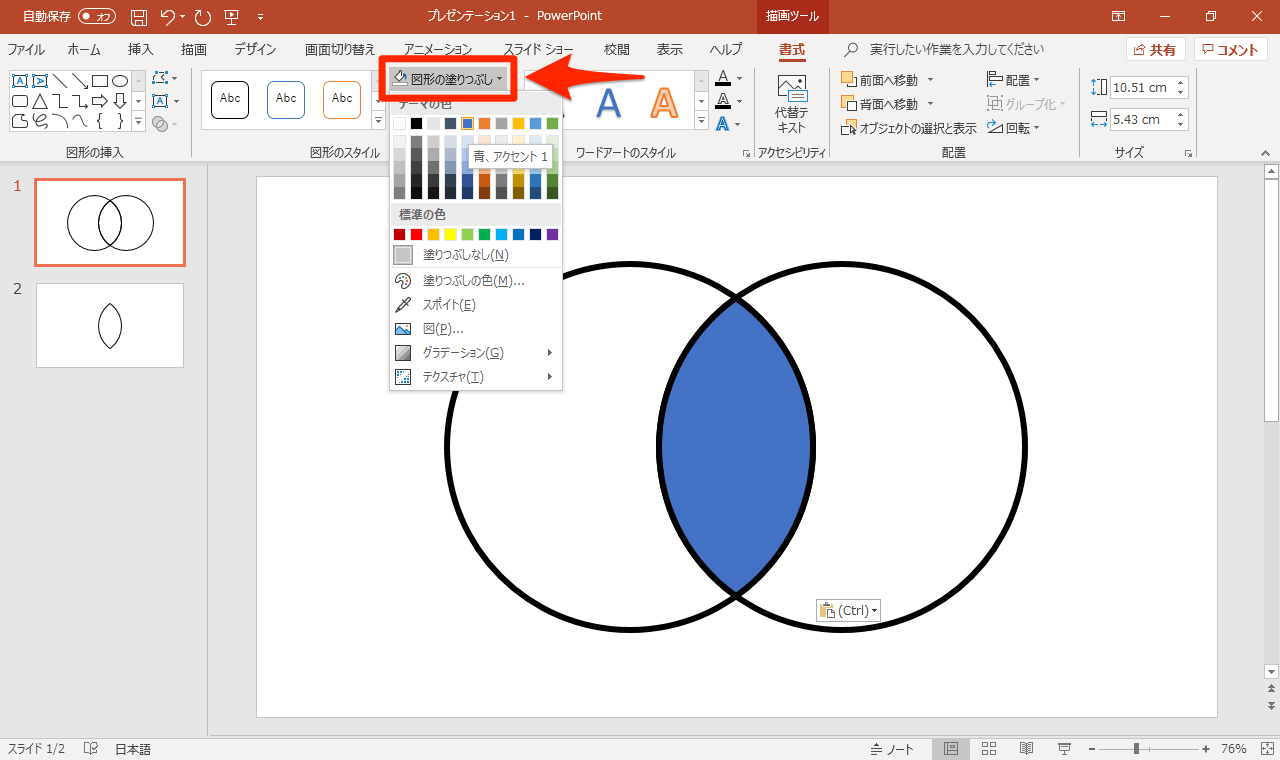Click spell check icon in status bar
This screenshot has height=760, width=1280.
(91, 749)
